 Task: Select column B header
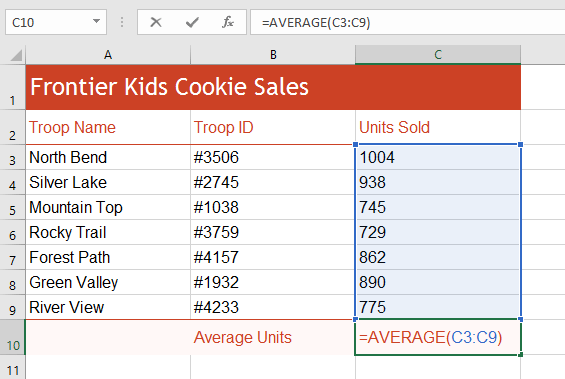click(x=273, y=55)
